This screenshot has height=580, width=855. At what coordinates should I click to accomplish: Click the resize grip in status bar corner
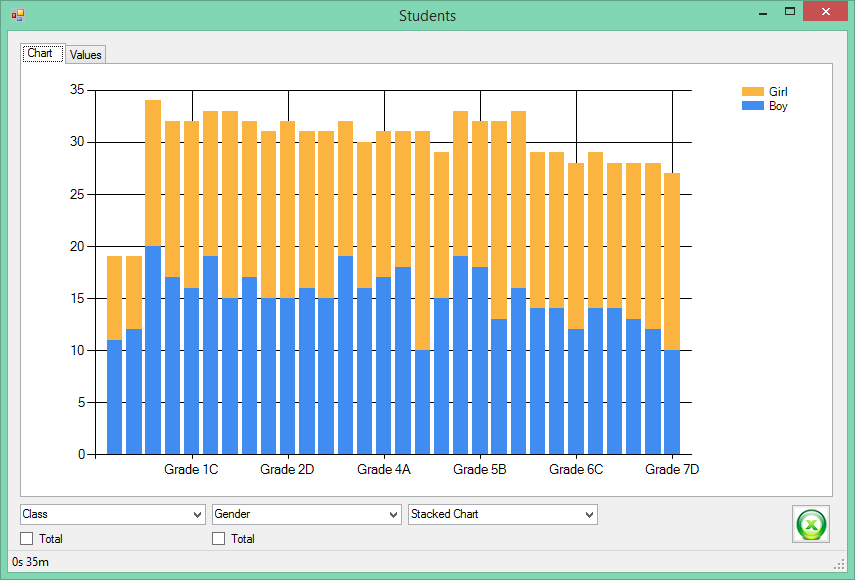(x=839, y=564)
